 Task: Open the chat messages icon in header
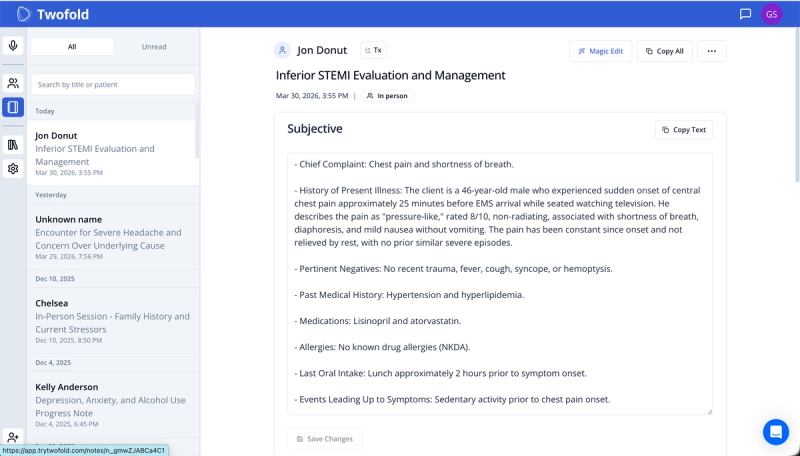pos(745,14)
